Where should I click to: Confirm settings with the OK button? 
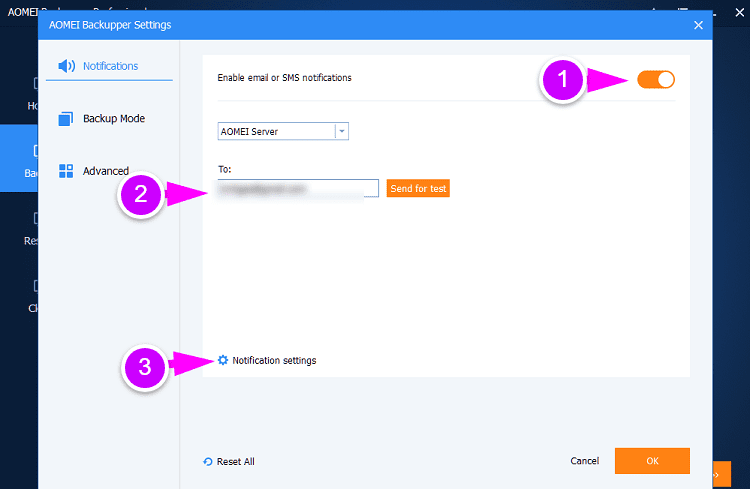click(652, 461)
